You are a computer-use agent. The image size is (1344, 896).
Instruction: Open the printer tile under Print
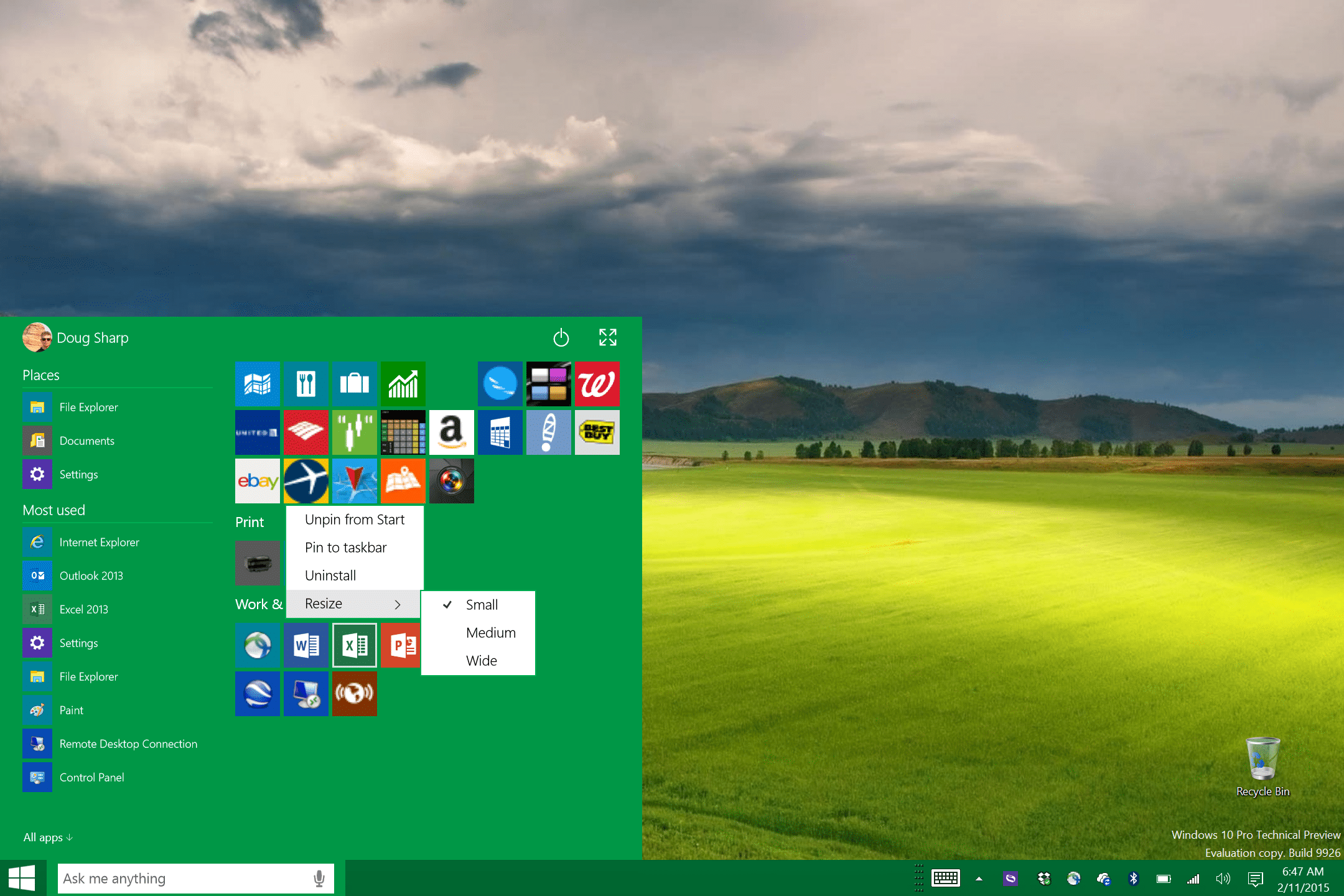point(258,563)
